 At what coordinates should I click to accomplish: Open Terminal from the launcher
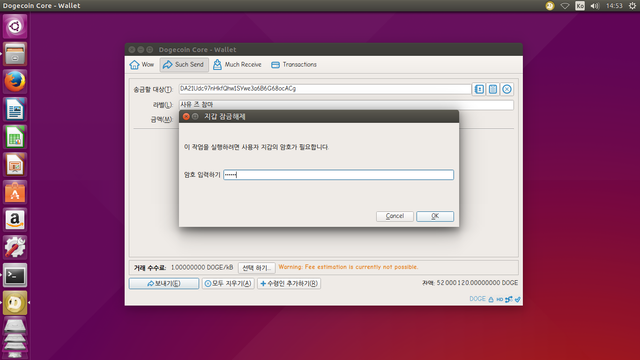tap(15, 276)
